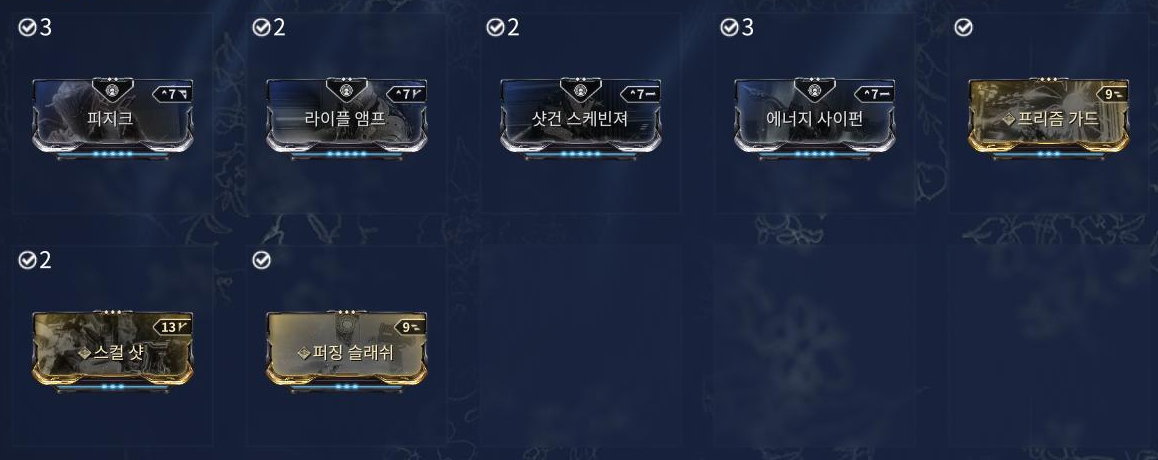The image size is (1158, 460).
Task: Toggle the checkmark above 프리즘 가드 card
Action: [x=963, y=27]
